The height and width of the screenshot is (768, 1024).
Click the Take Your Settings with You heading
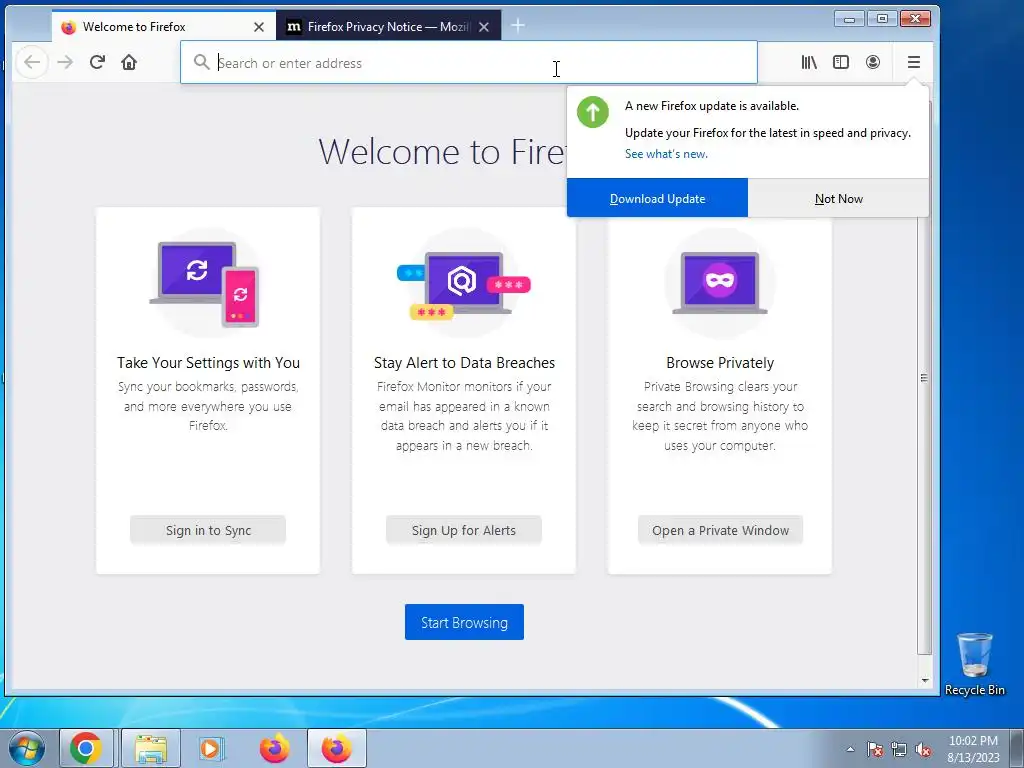[208, 362]
